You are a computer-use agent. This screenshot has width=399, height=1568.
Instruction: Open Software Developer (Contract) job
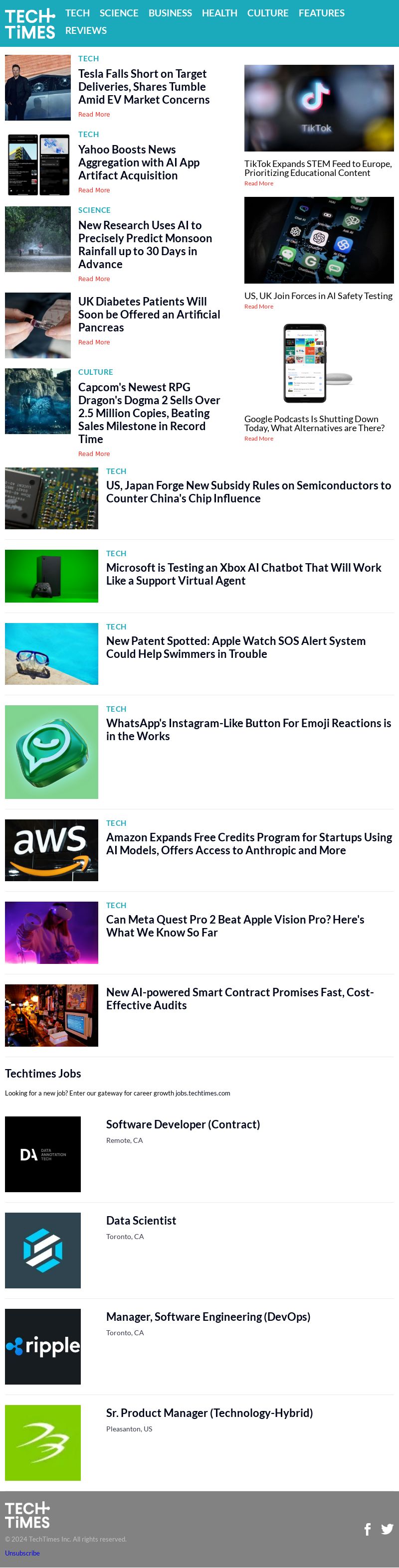[x=183, y=1124]
